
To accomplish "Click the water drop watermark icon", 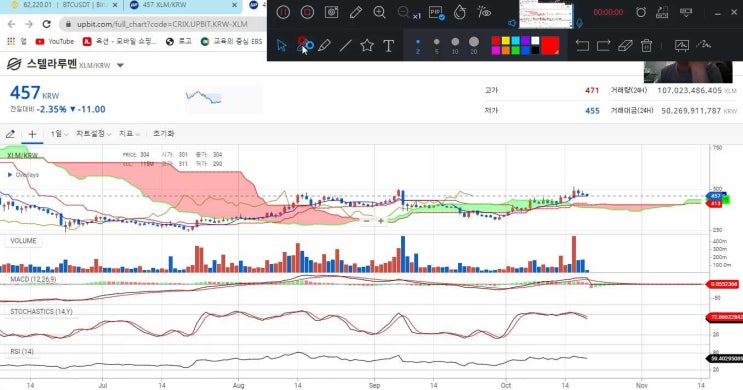I will pyautogui.click(x=460, y=12).
